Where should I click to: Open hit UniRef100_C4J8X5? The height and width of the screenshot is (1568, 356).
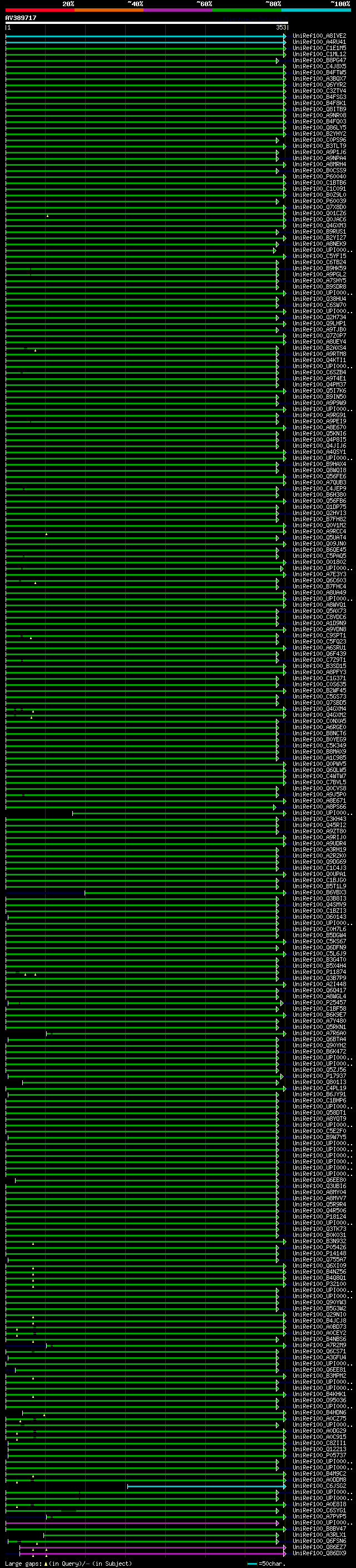tap(319, 66)
